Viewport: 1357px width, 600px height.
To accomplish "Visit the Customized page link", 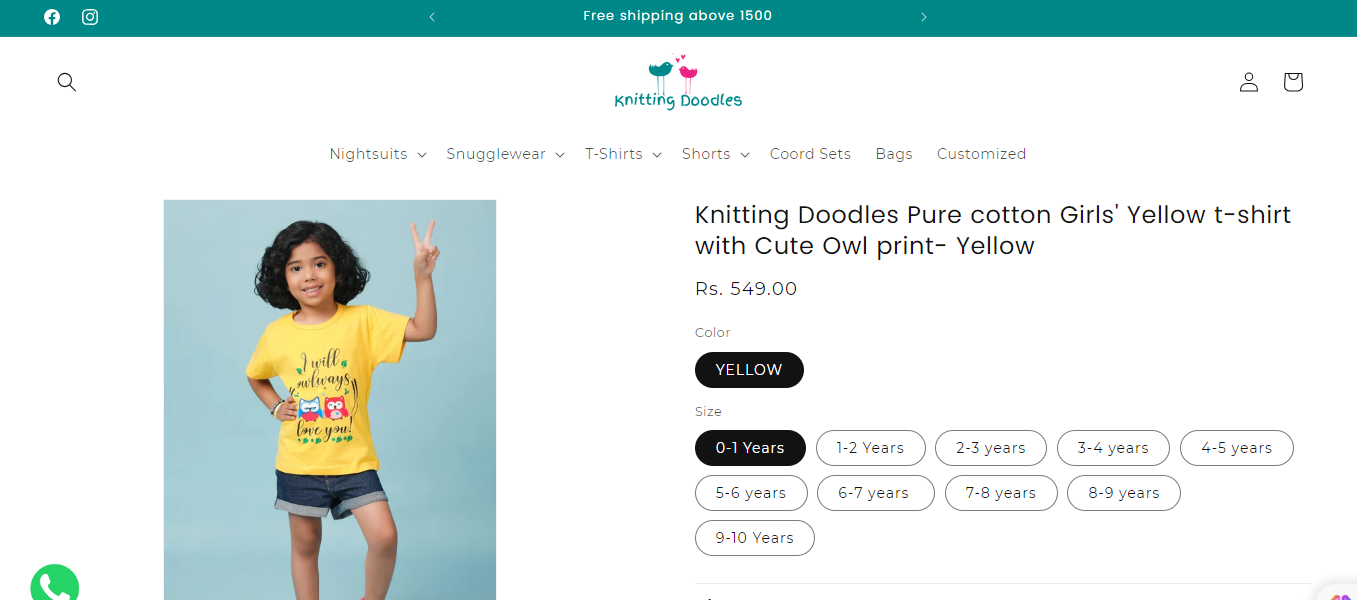I will [x=981, y=154].
